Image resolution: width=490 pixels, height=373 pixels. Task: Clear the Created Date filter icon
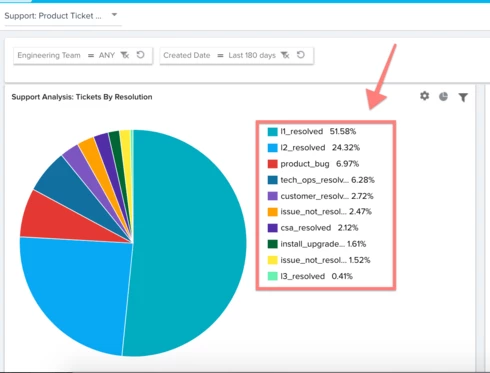pyautogui.click(x=285, y=55)
